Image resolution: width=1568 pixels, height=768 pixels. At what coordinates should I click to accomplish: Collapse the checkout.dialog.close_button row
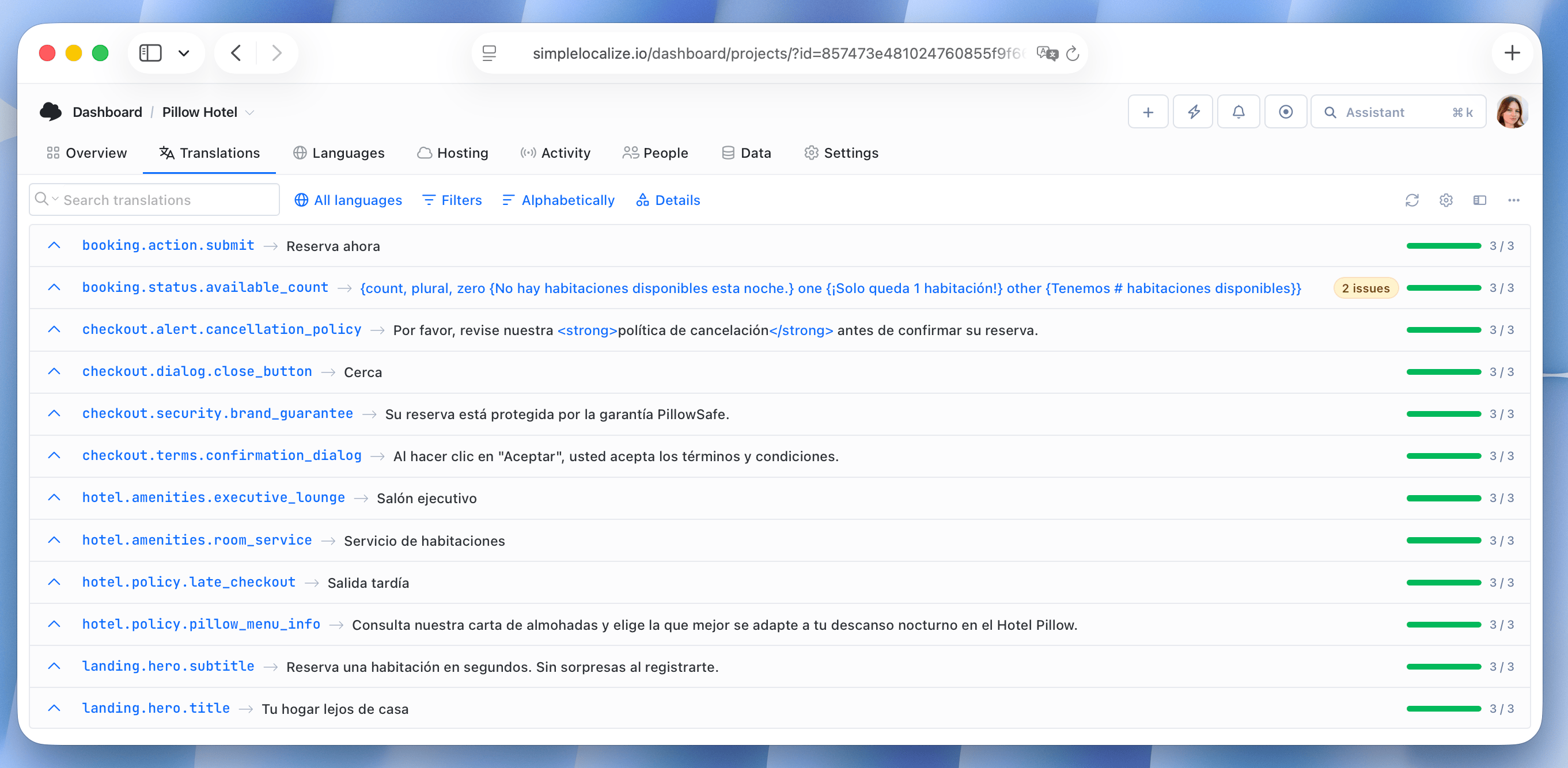(54, 371)
